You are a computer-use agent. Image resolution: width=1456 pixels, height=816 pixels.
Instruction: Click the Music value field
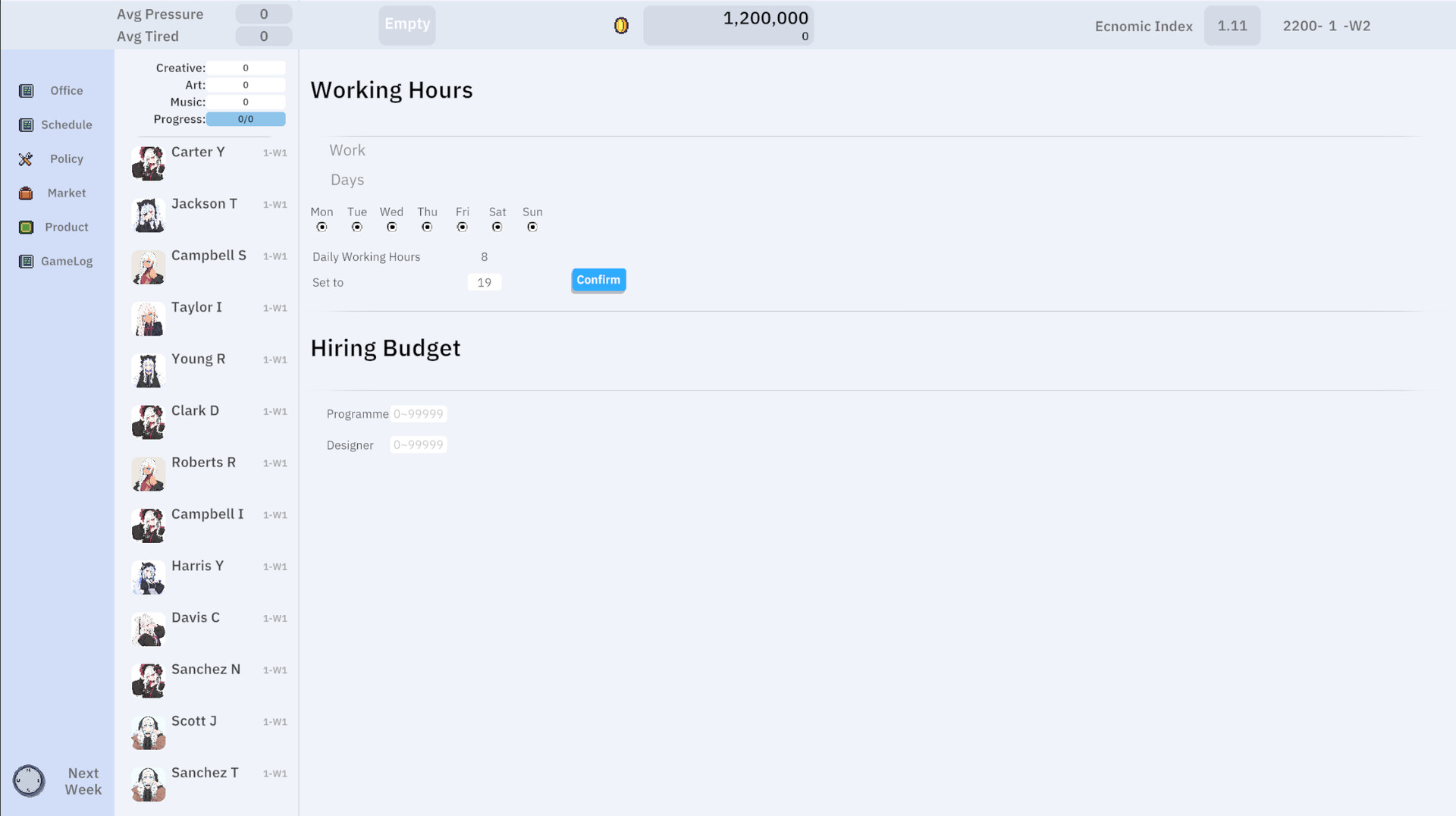(x=246, y=102)
